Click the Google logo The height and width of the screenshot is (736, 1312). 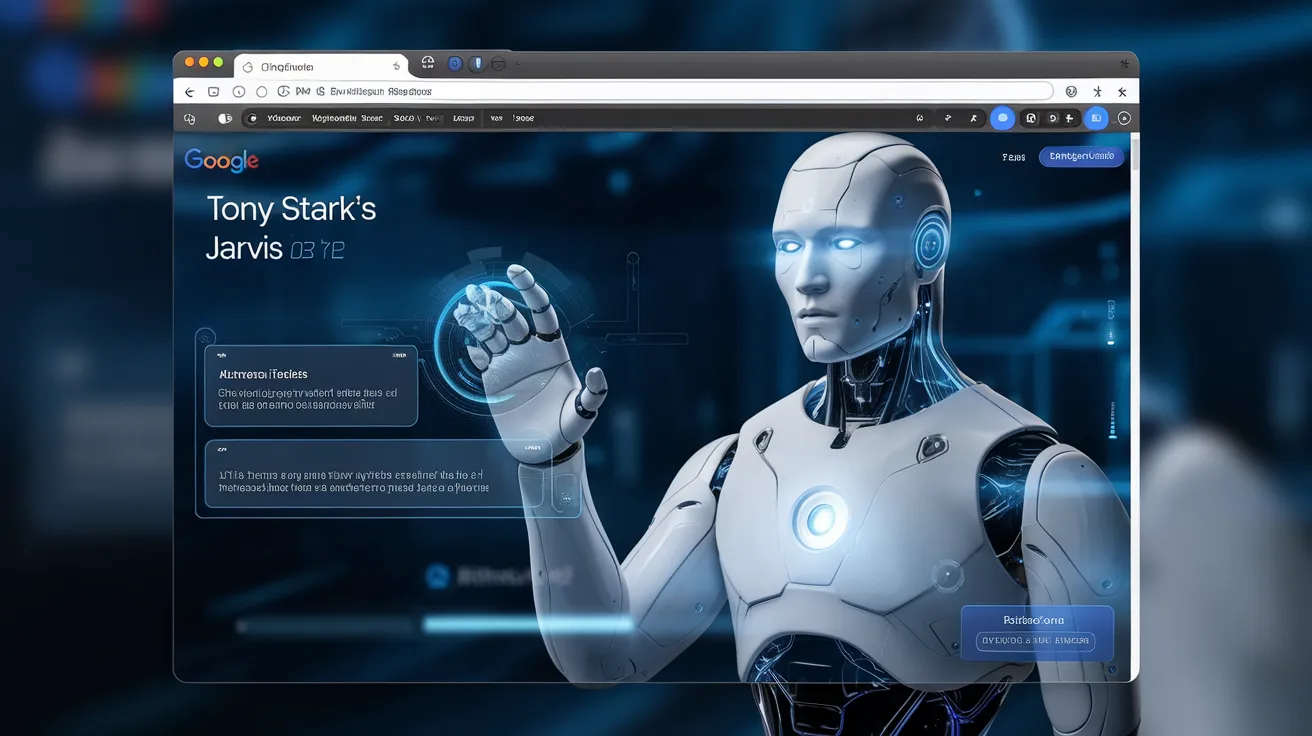click(222, 160)
